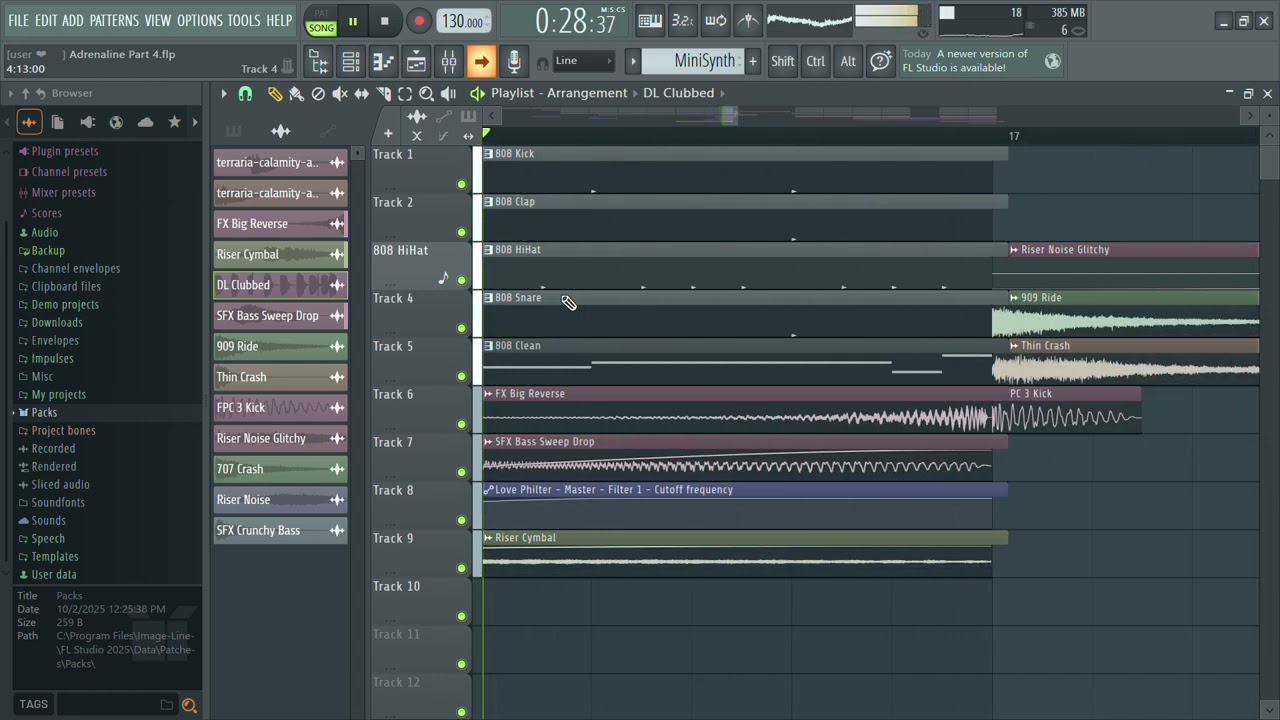
Task: Select the Slip tool in playlist
Action: (361, 93)
